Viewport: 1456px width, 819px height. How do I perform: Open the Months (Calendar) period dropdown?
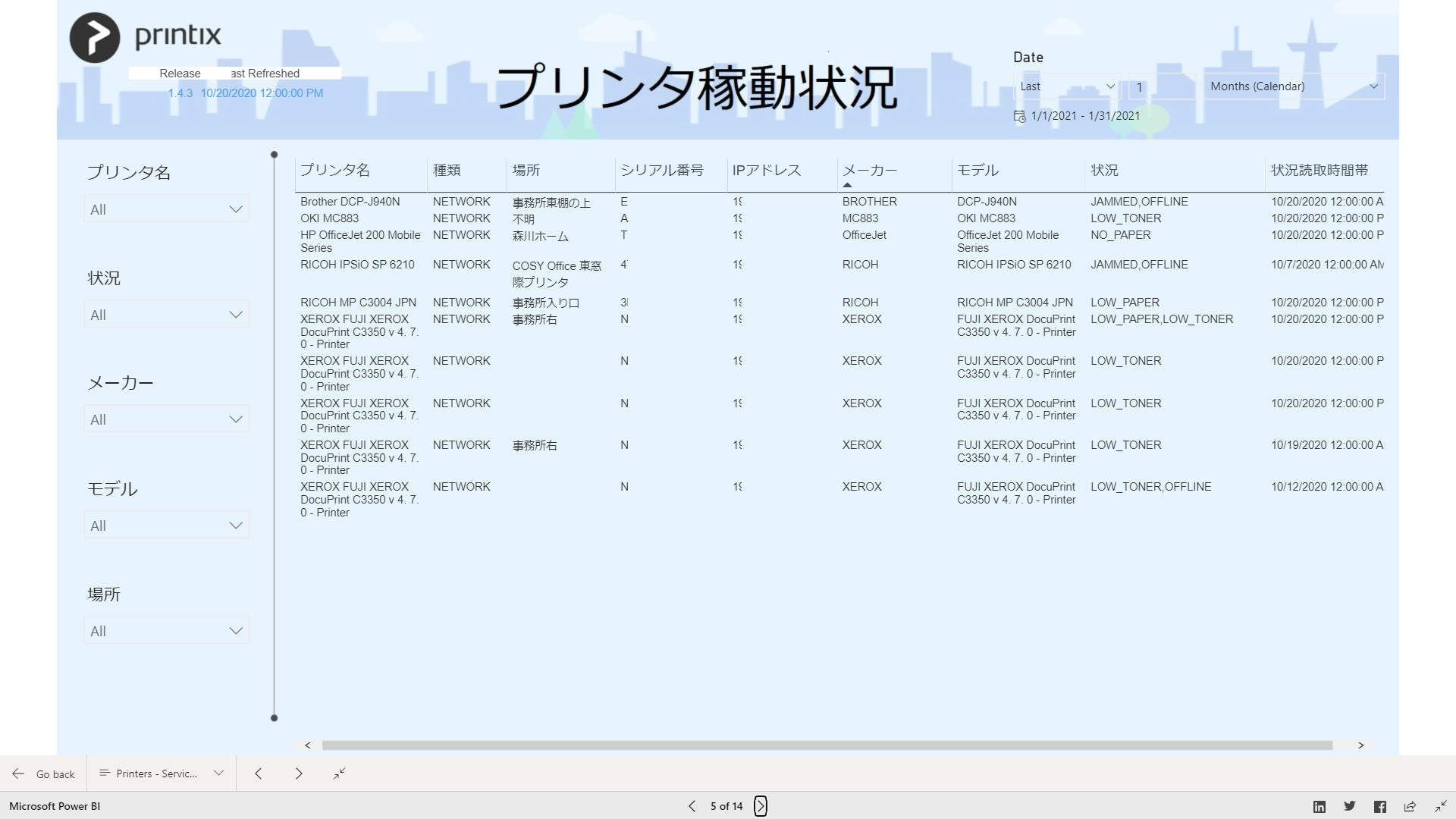tap(1294, 86)
